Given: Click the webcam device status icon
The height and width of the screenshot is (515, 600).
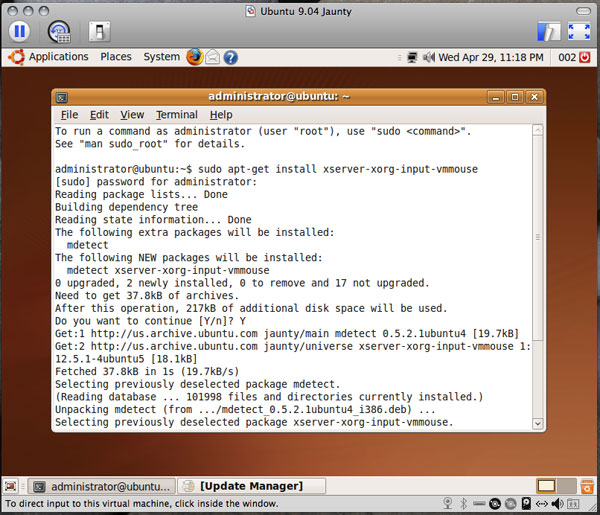Looking at the screenshot, I should [x=447, y=504].
